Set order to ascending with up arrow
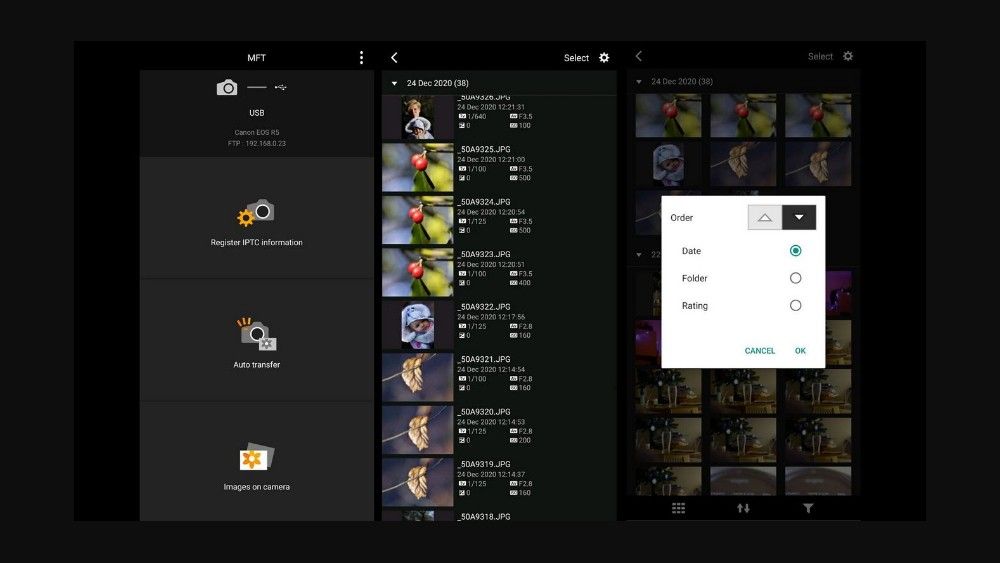The width and height of the screenshot is (1000, 563). coord(764,217)
